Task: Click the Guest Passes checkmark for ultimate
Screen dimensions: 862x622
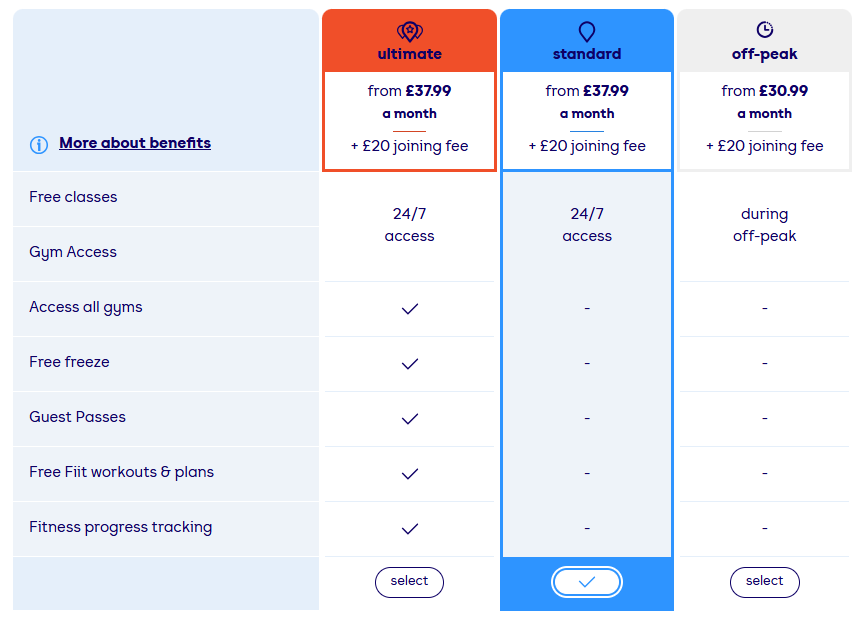Action: (409, 418)
